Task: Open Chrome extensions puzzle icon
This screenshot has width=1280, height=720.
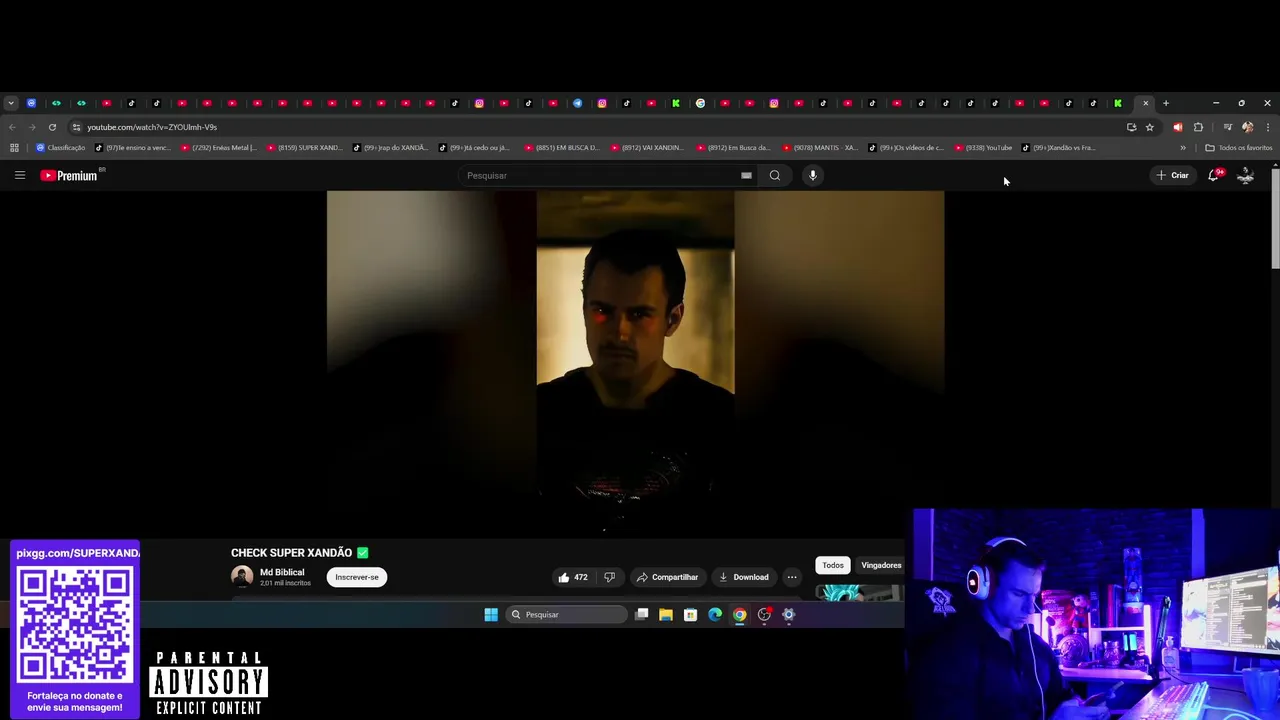Action: tap(1198, 127)
